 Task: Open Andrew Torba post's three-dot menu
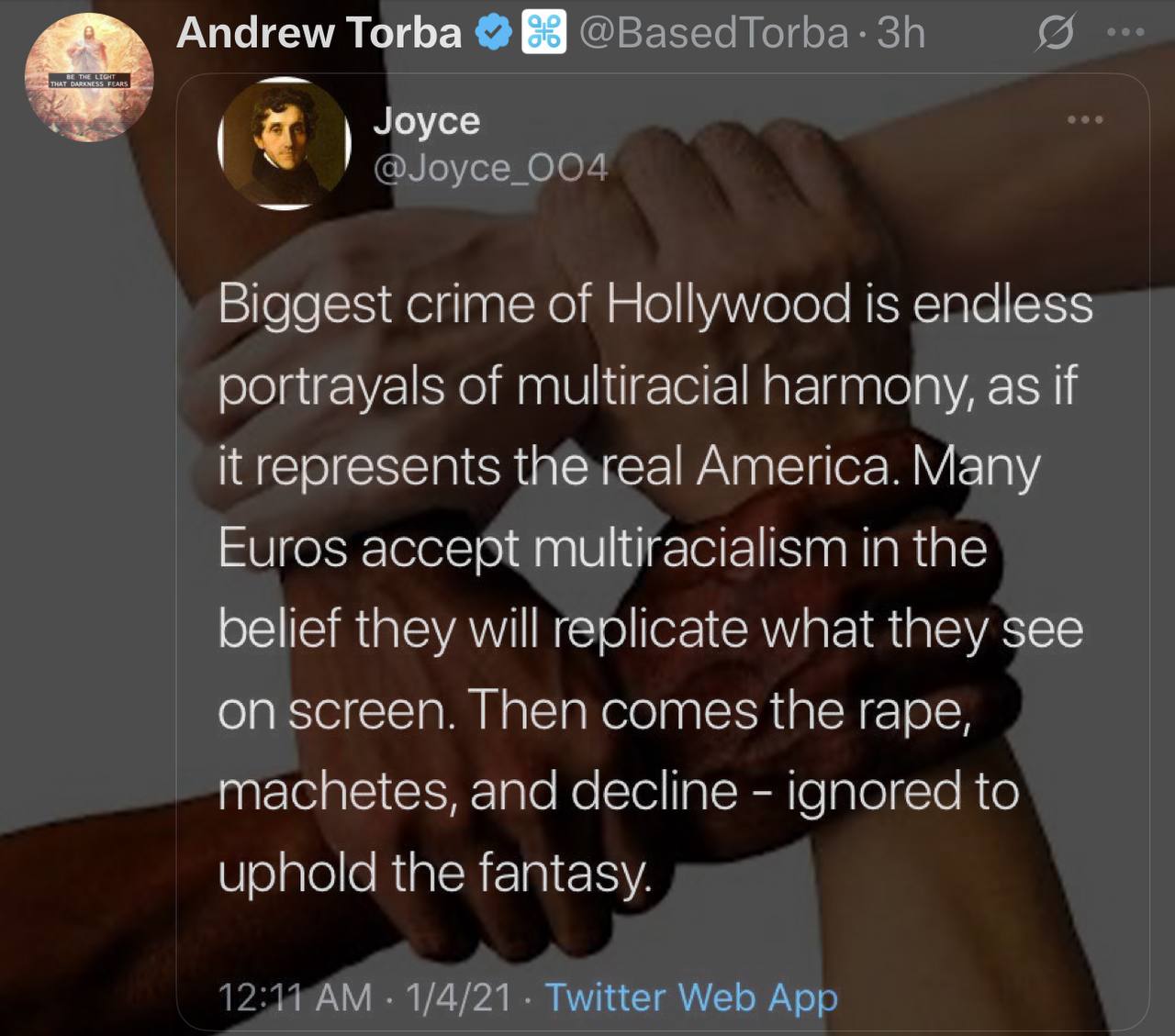(1126, 33)
